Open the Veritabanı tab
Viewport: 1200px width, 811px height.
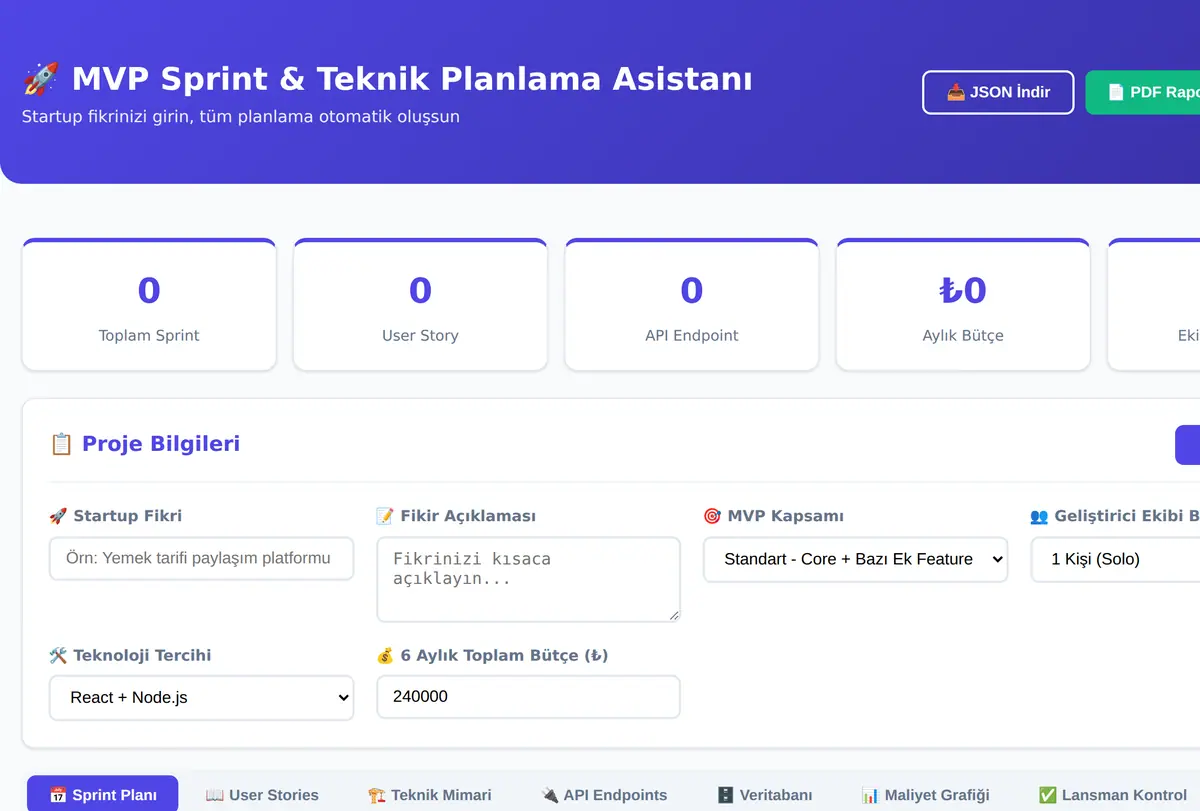click(x=765, y=795)
